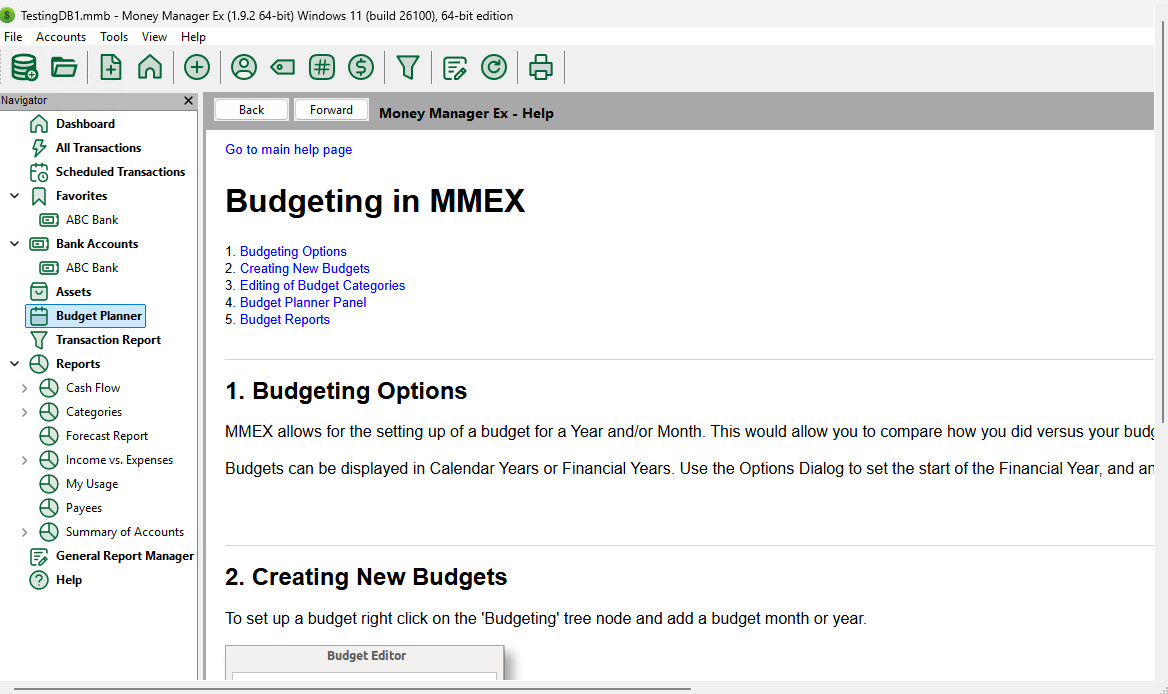Click the New Account document icon
Image resolution: width=1168 pixels, height=694 pixels.
click(x=110, y=67)
